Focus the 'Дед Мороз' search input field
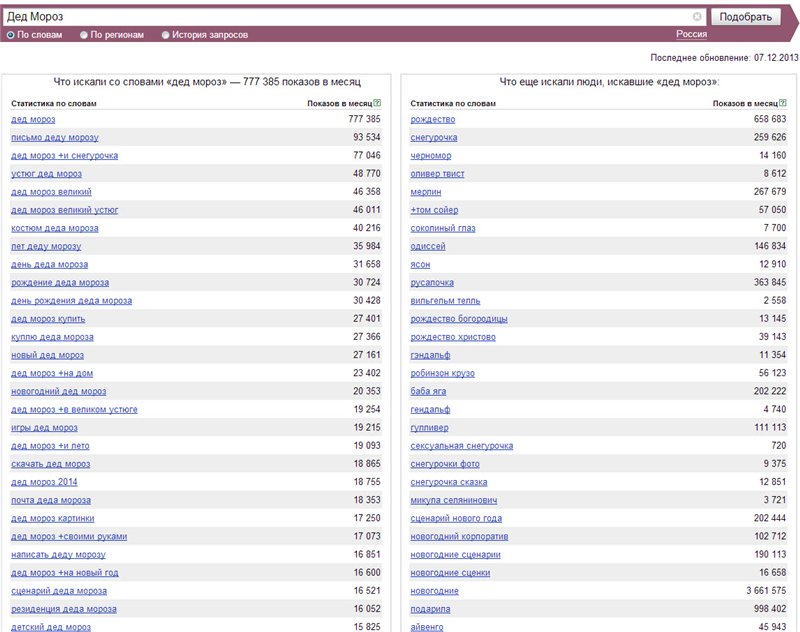The height and width of the screenshot is (632, 800). (x=347, y=17)
